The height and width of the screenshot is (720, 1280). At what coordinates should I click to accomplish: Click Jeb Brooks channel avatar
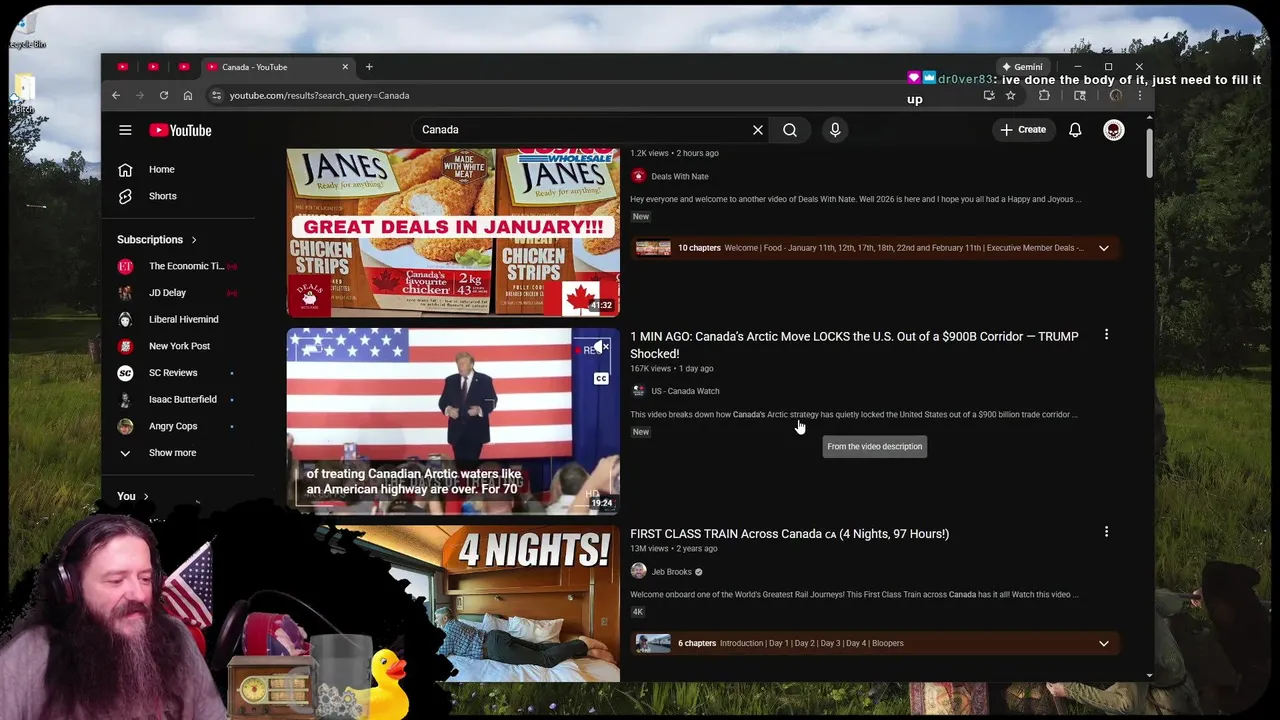coord(638,571)
